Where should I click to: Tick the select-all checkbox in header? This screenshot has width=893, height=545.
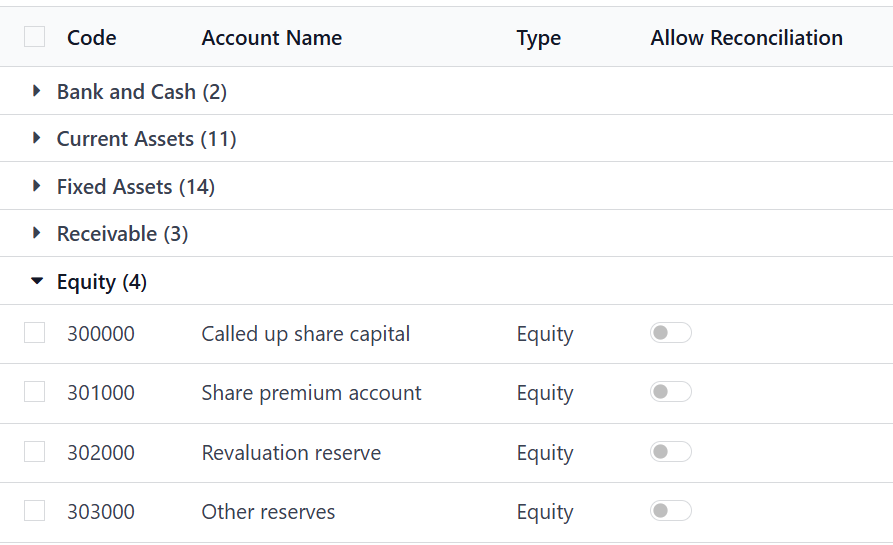point(34,37)
